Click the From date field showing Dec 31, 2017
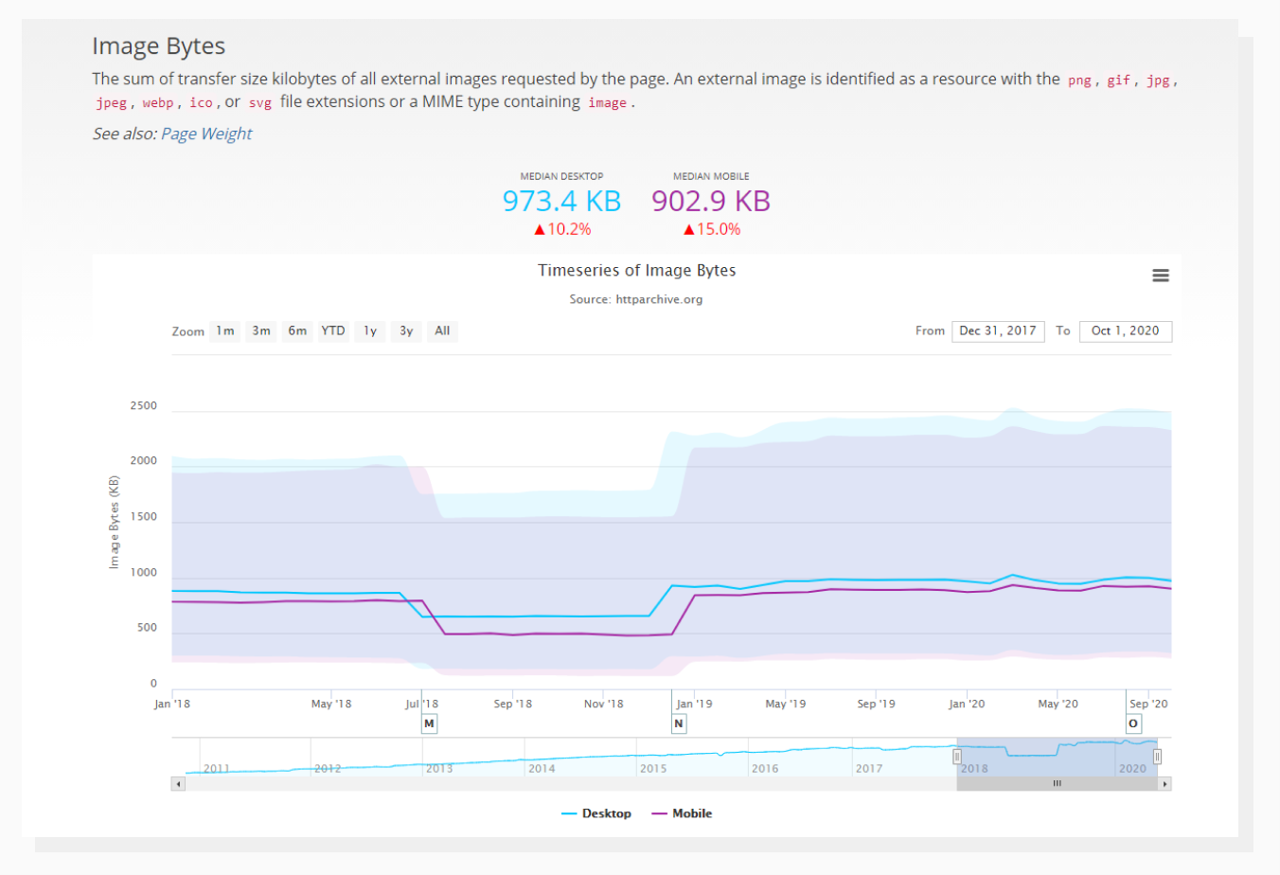Image resolution: width=1280 pixels, height=875 pixels. coord(998,331)
